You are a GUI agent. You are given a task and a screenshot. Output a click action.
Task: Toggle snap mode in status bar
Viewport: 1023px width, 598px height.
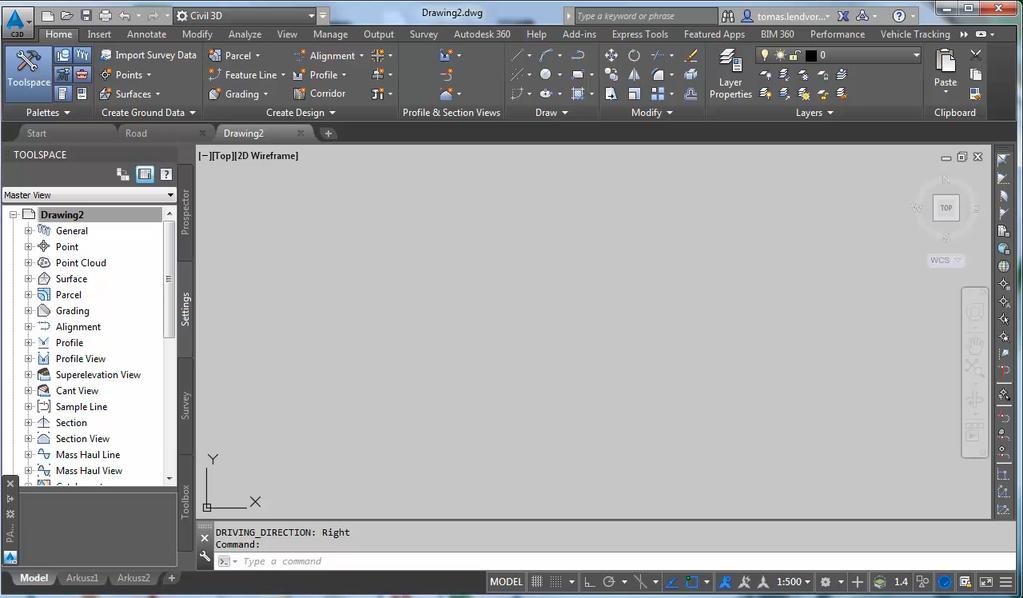(556, 582)
